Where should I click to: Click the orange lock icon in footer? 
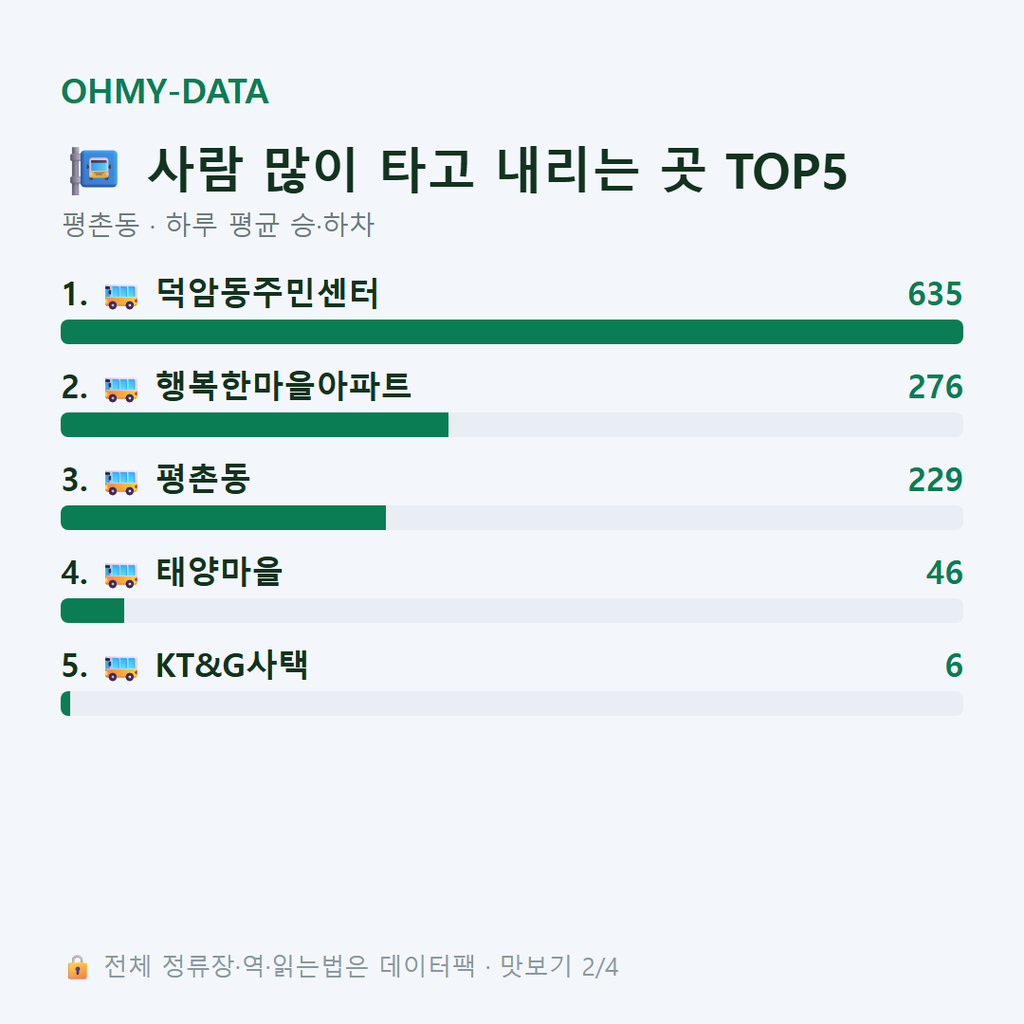tap(77, 967)
